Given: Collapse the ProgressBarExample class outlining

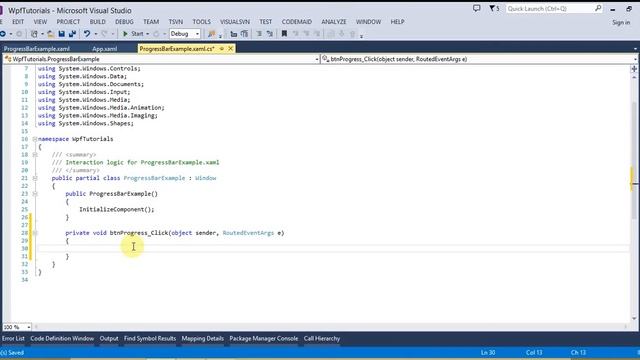Looking at the screenshot, I should pyautogui.click(x=35, y=178).
